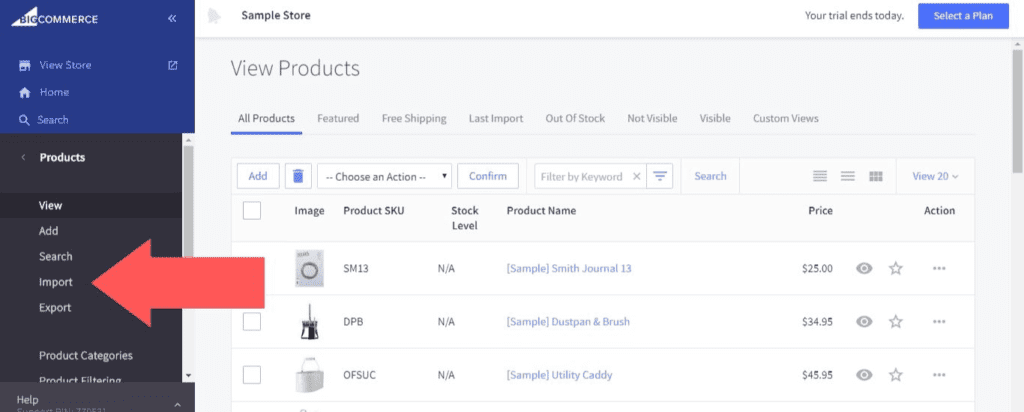Click the Home house icon

coord(25,93)
